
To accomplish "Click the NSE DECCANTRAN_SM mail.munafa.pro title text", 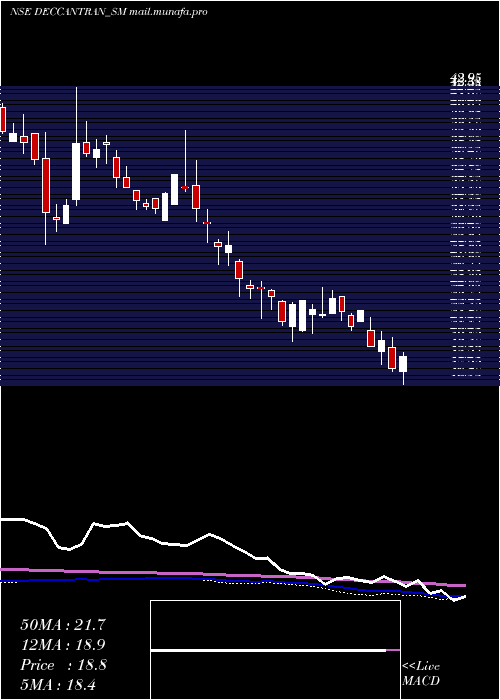I will 108,12.
